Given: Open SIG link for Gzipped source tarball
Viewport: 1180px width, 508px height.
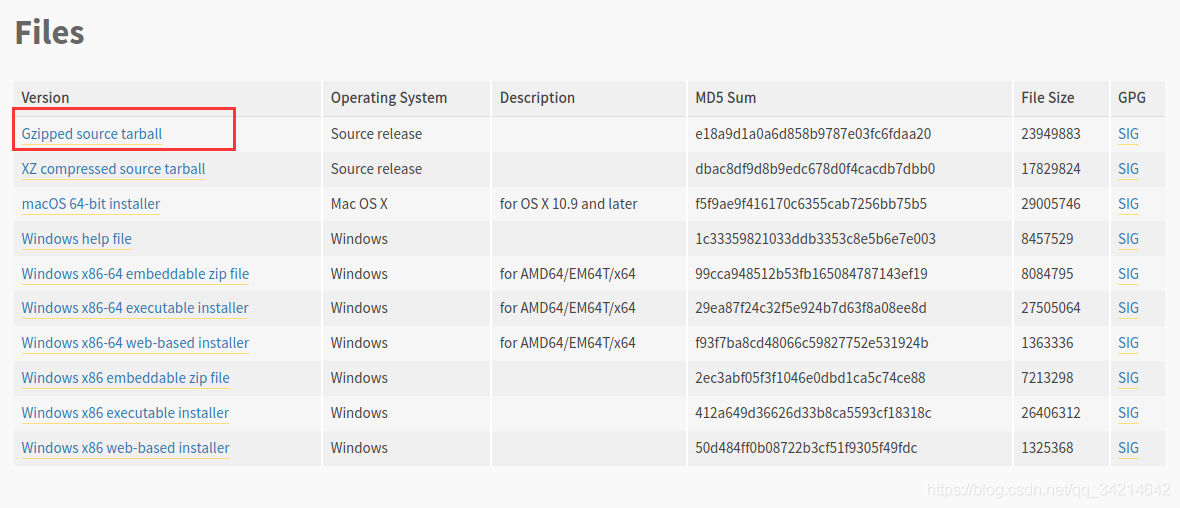Looking at the screenshot, I should point(1128,134).
